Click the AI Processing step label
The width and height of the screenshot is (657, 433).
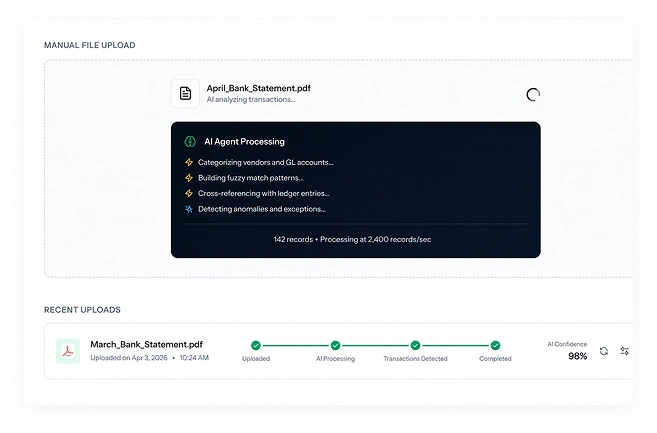pyautogui.click(x=335, y=359)
